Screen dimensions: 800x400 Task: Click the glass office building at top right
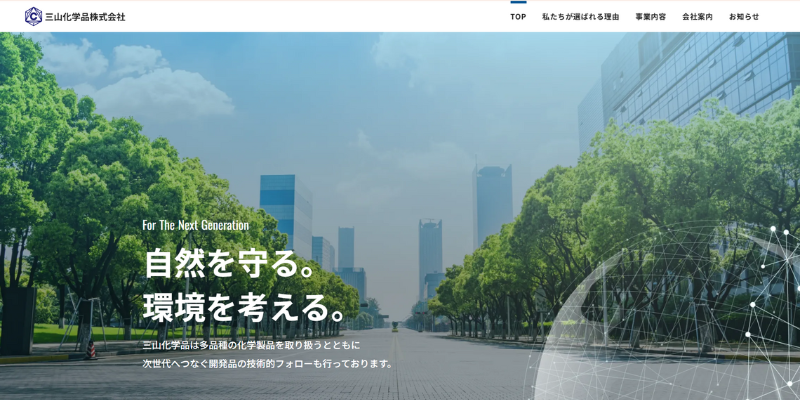pyautogui.click(x=690, y=80)
